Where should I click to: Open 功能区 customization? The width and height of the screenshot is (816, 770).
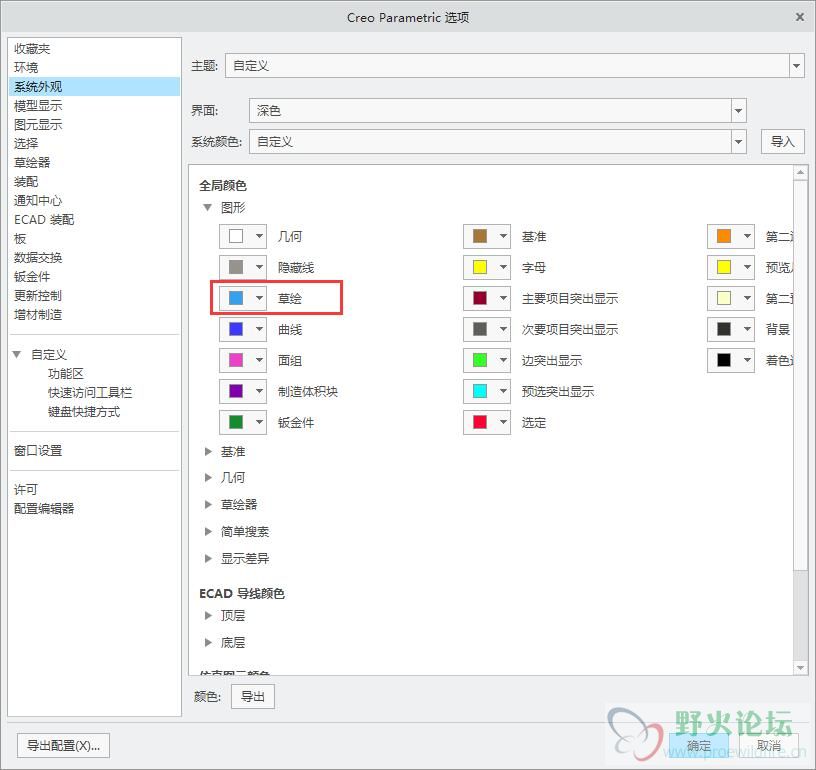[x=66, y=374]
